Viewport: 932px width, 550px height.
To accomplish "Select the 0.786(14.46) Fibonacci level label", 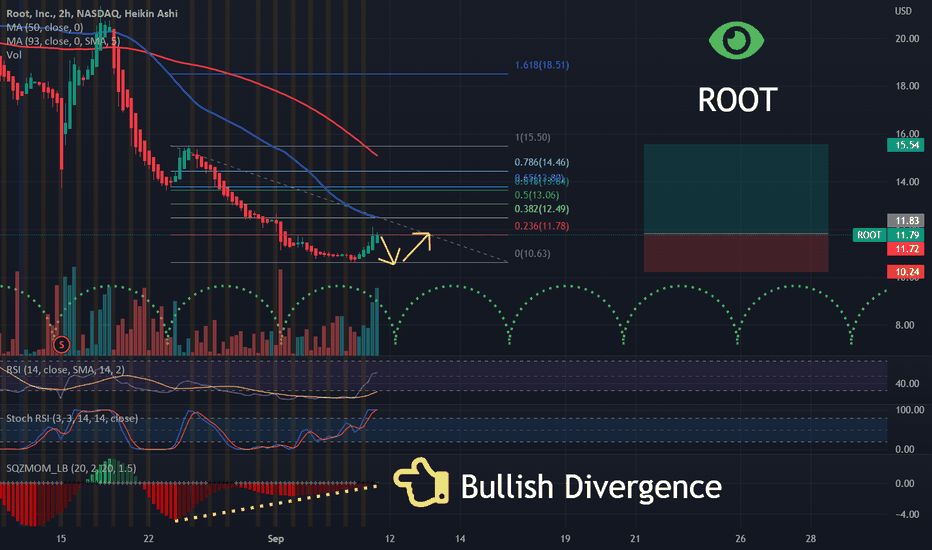I will pyautogui.click(x=541, y=162).
